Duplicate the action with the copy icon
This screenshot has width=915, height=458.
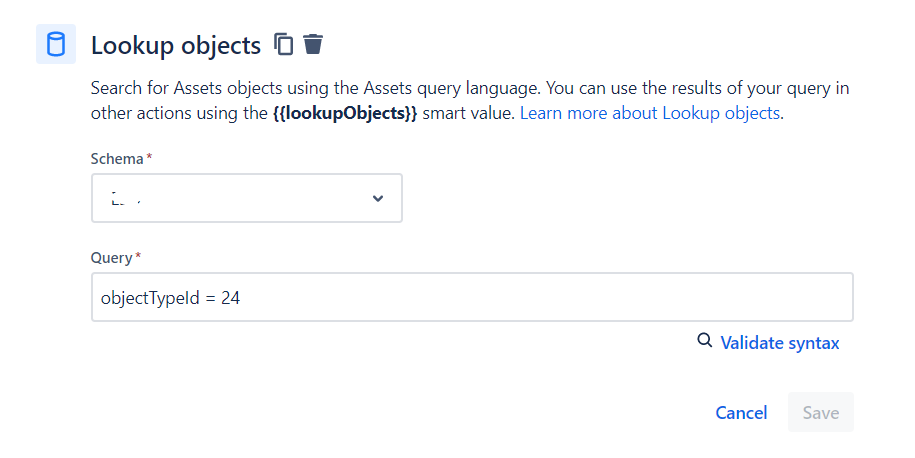[x=284, y=44]
